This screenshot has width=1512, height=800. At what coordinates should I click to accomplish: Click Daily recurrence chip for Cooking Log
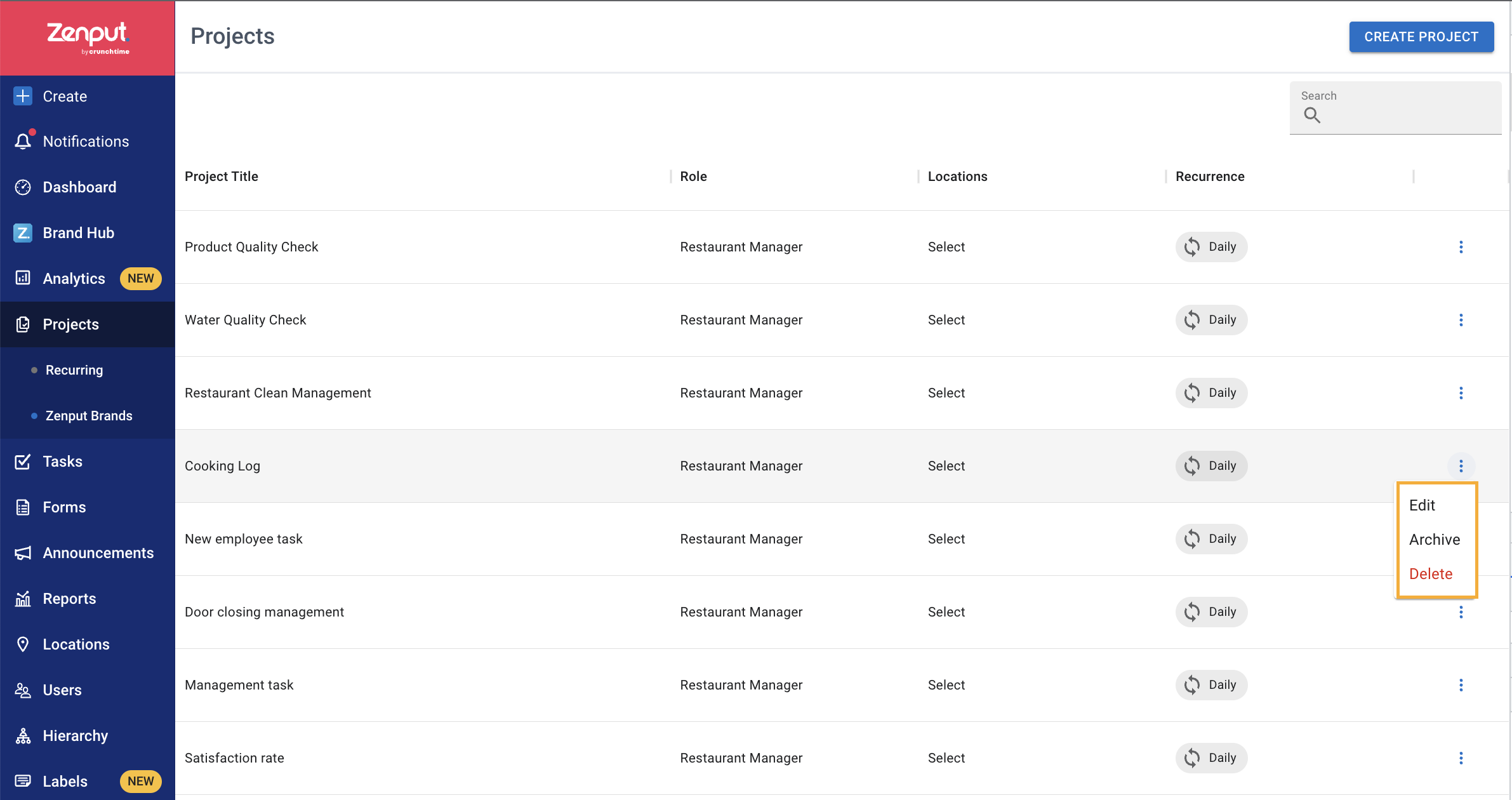[x=1211, y=466]
